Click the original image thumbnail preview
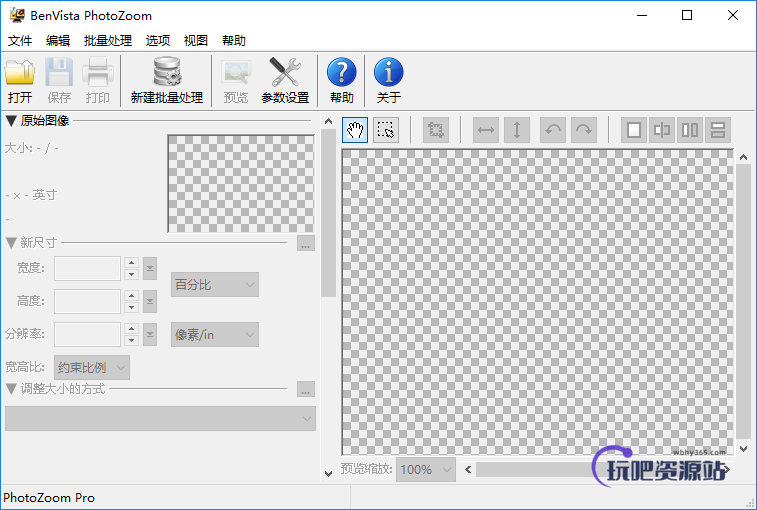The height and width of the screenshot is (510, 757). (x=241, y=184)
